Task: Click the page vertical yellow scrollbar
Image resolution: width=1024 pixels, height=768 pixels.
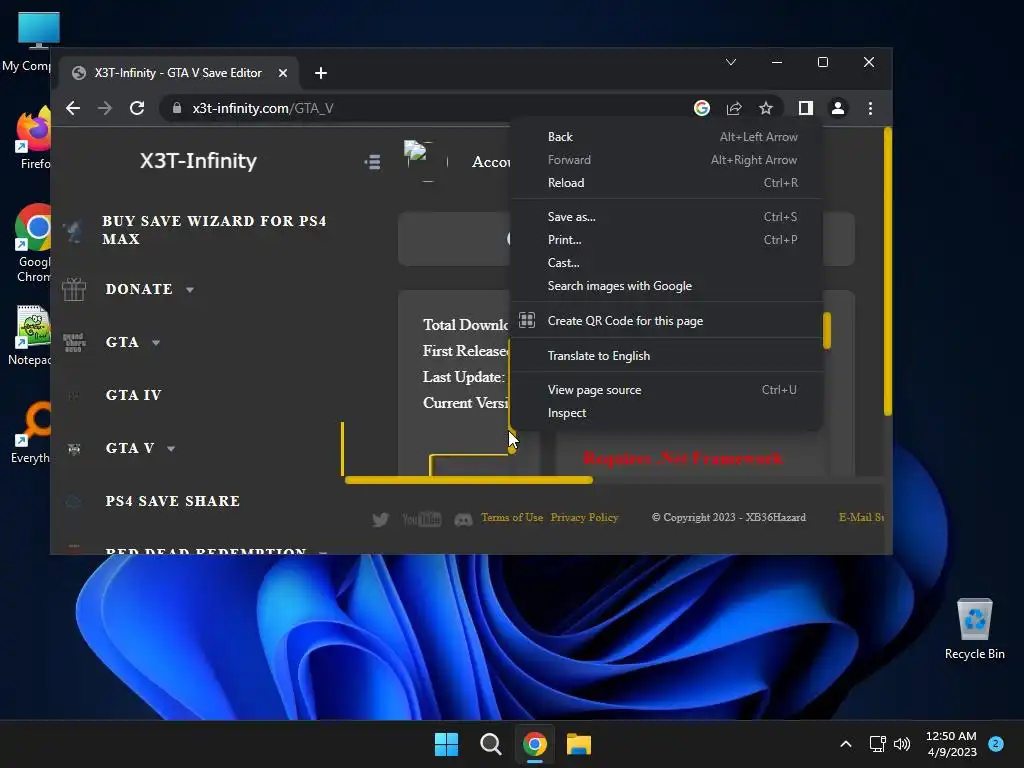Action: [x=888, y=271]
